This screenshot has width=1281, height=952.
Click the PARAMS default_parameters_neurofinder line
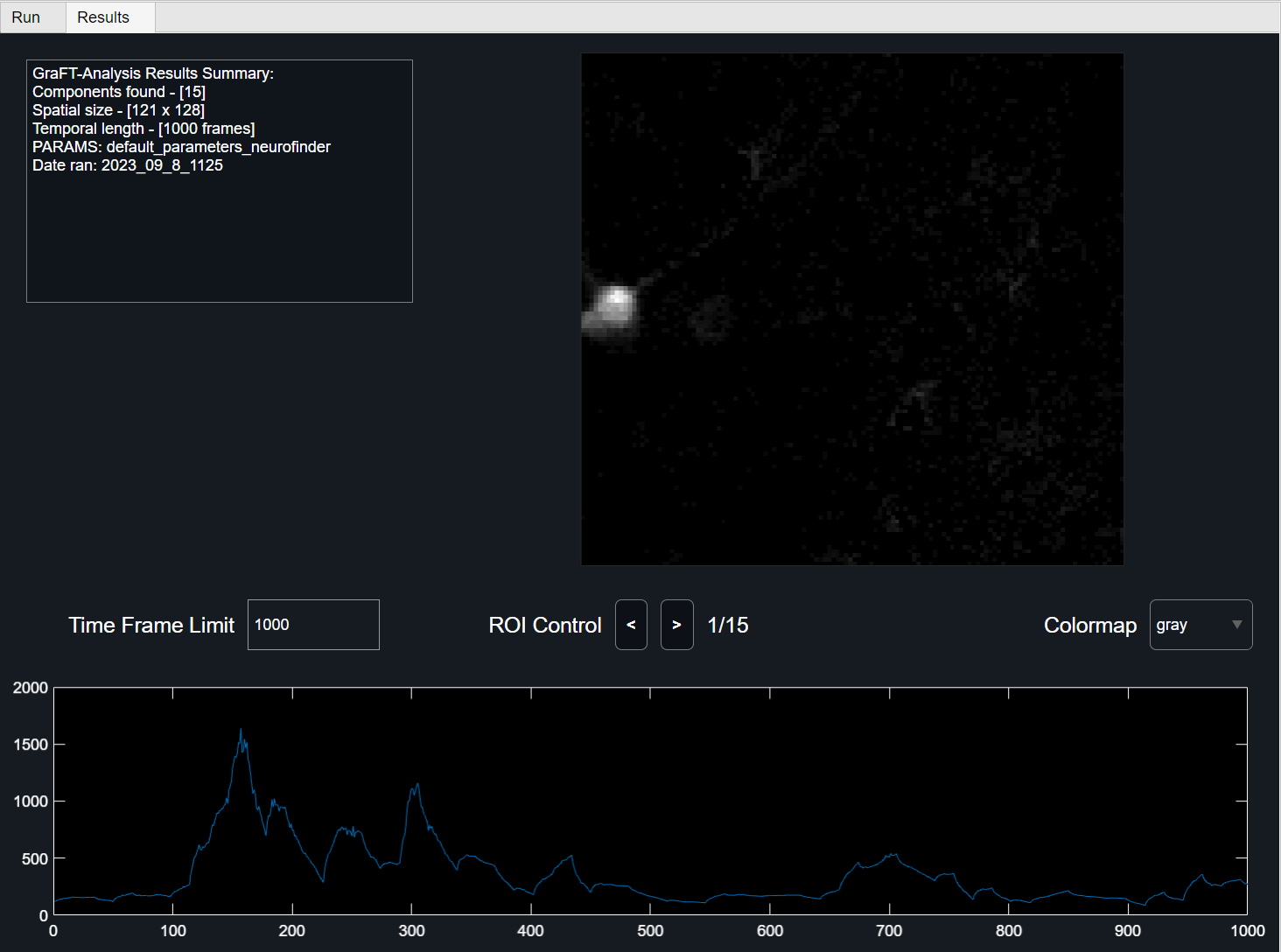coord(181,147)
